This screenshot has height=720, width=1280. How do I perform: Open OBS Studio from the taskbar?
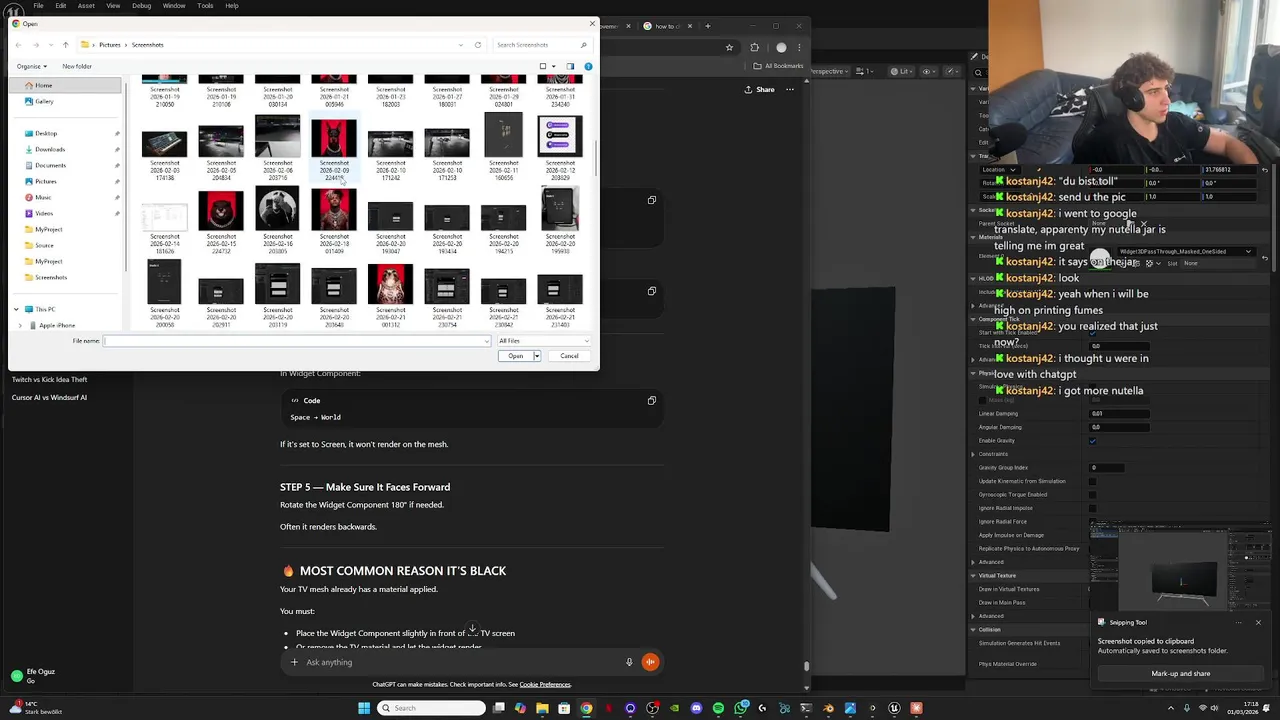pos(652,708)
